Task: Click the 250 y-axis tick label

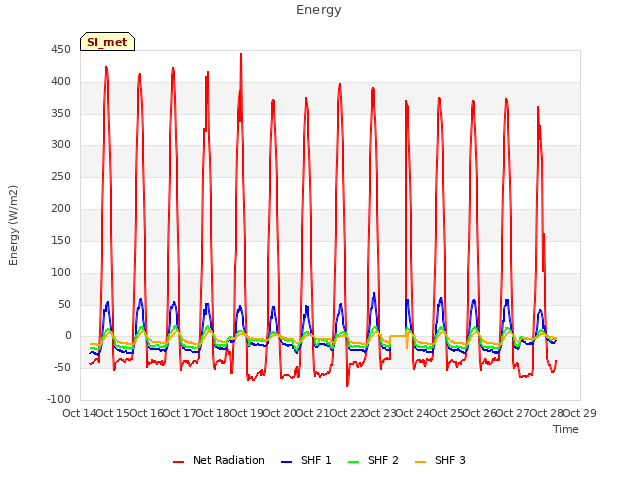Action: point(61,177)
